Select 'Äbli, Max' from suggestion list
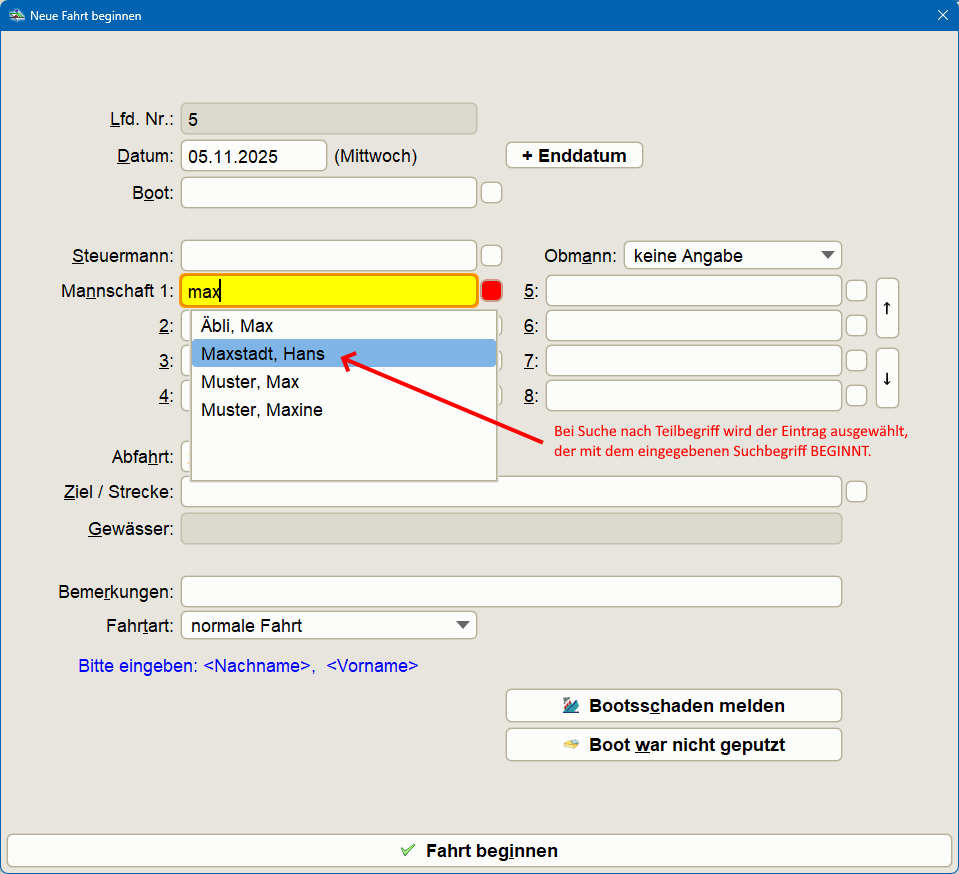This screenshot has height=874, width=959. pos(237,326)
